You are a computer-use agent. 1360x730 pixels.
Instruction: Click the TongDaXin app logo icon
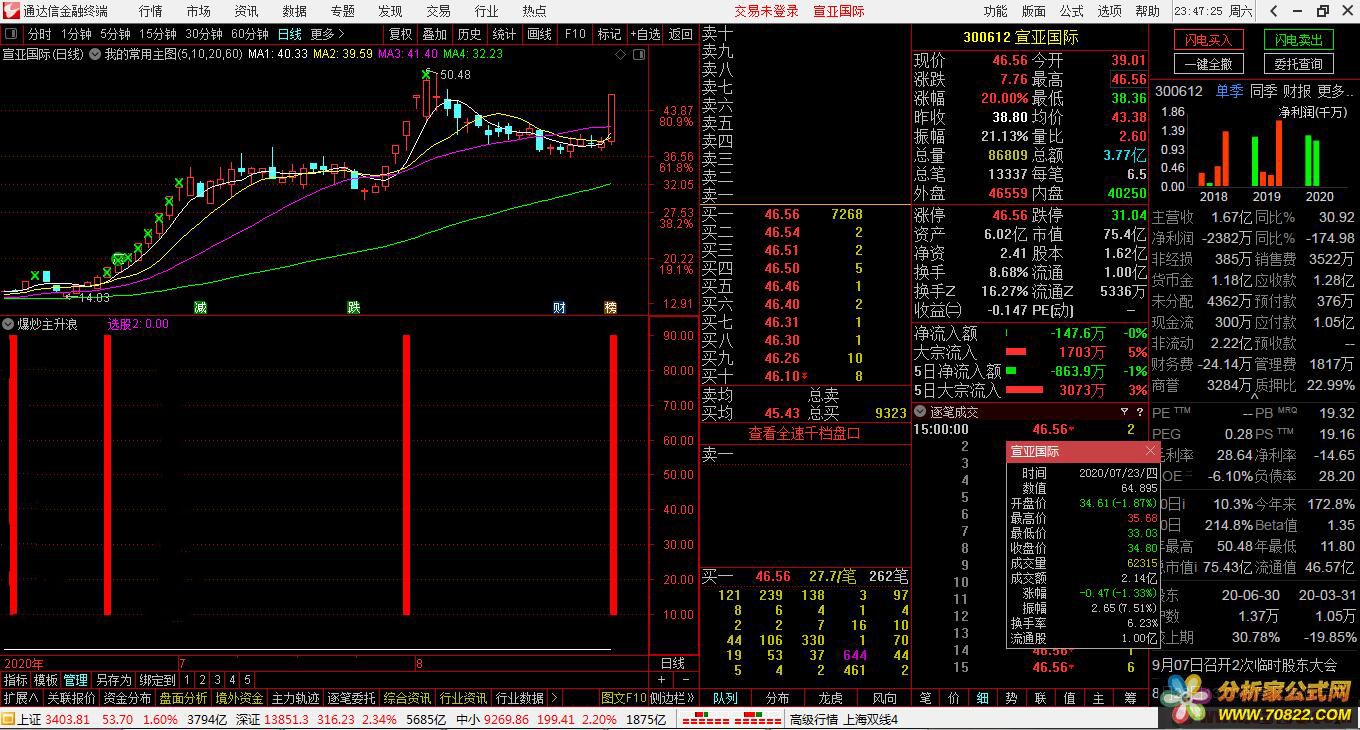click(x=11, y=11)
